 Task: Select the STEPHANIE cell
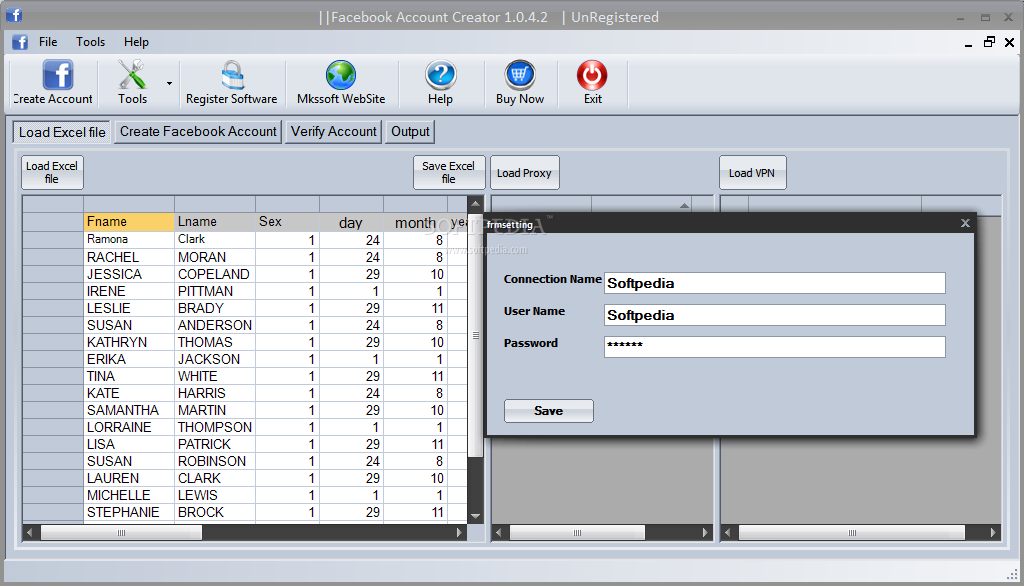(x=129, y=512)
